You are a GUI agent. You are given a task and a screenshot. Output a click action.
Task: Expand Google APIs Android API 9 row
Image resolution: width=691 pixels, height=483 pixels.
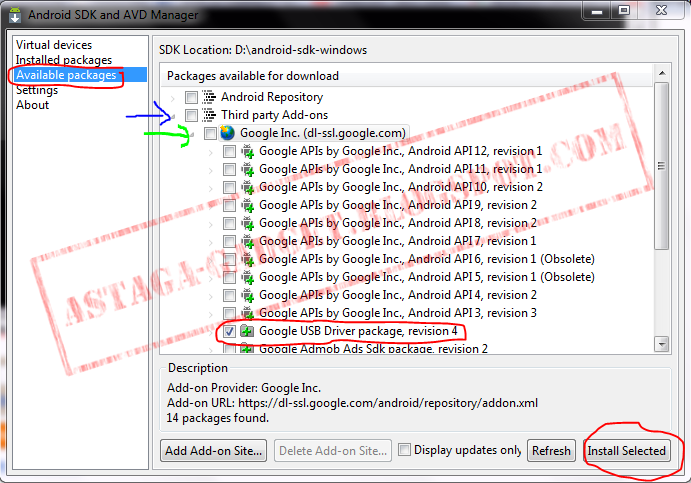211,207
